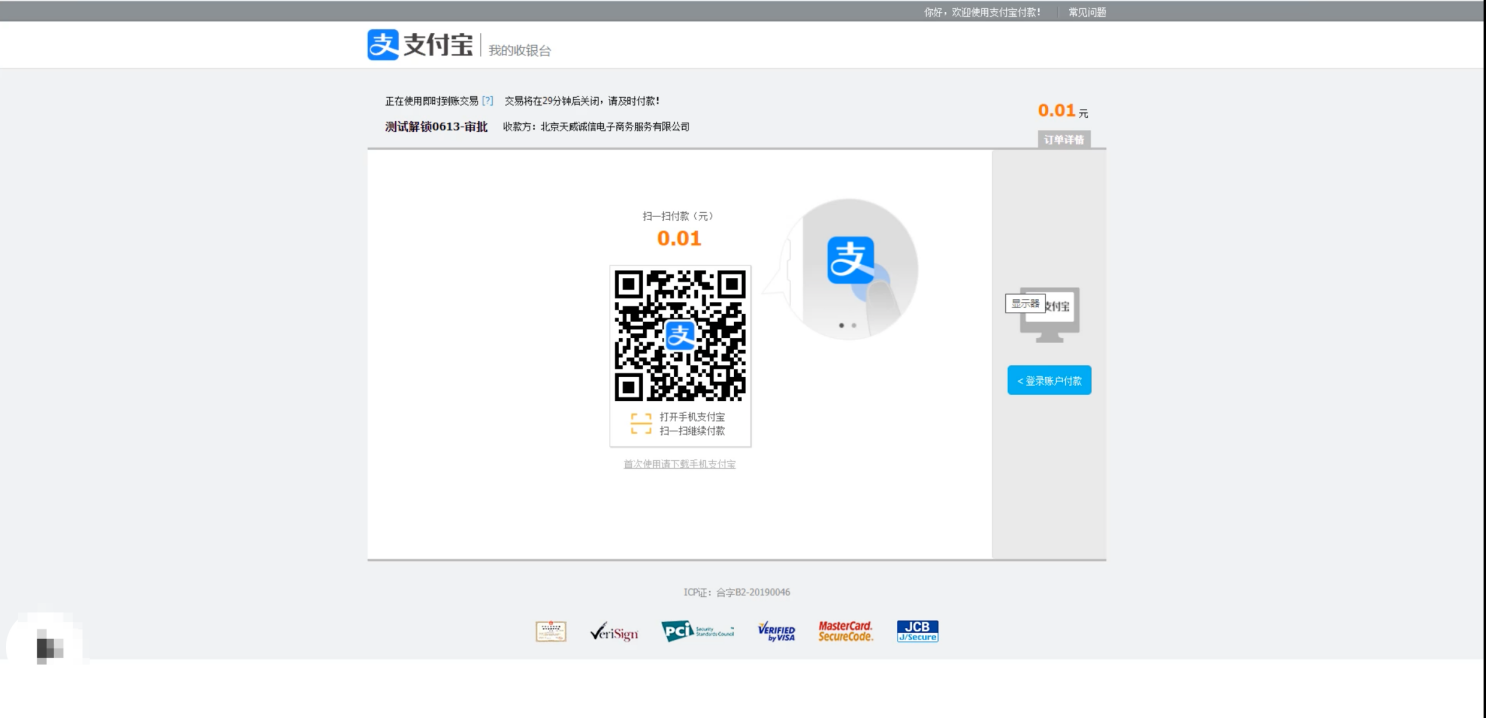Open the 首次使用请下载手机支付宝 link
Screen dimensions: 1486x718
point(680,464)
